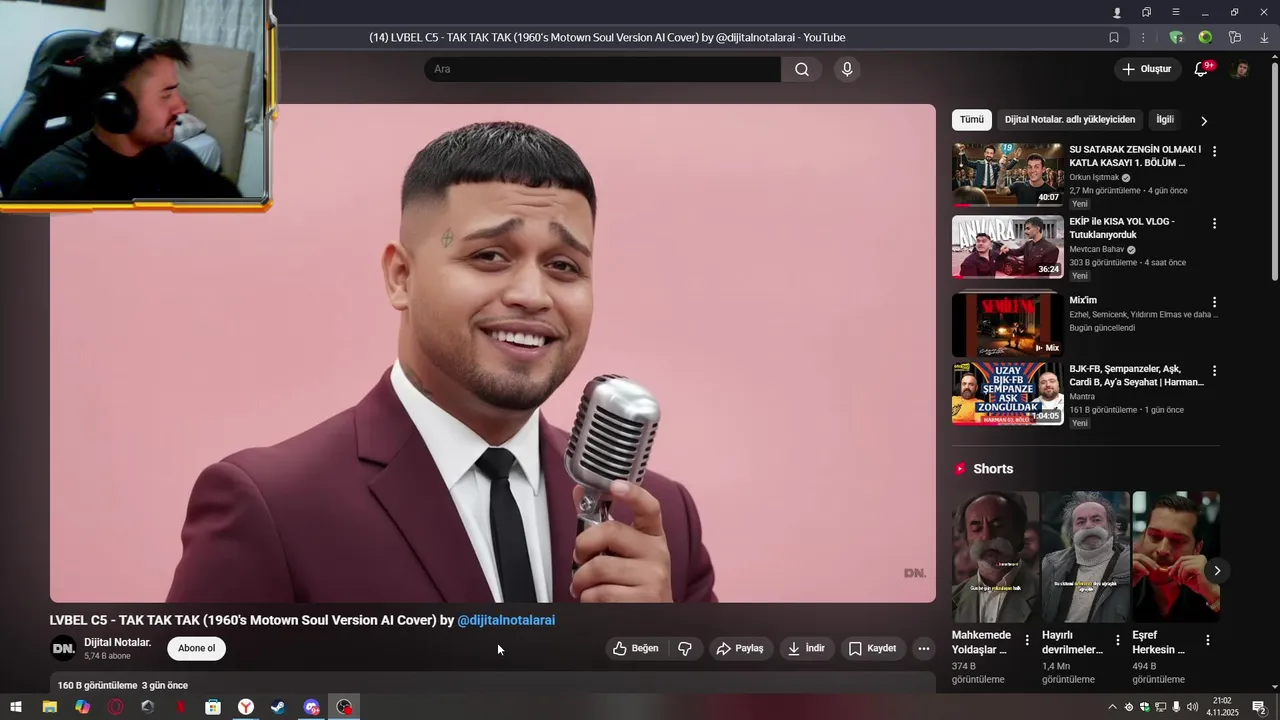Image resolution: width=1280 pixels, height=720 pixels.
Task: Open EKİP ile KISA YOL VLOG thumbnail
Action: [1008, 247]
